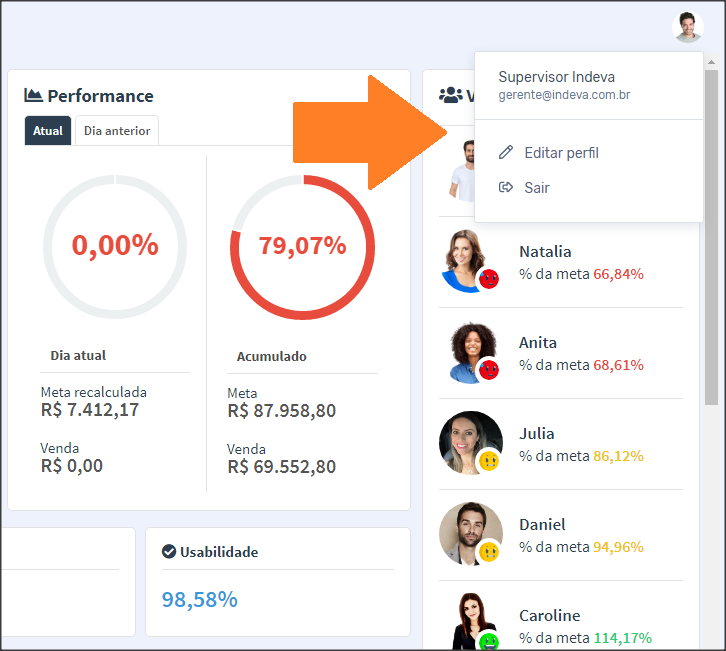Screen dimensions: 726x651
Task: Click the user avatar in top right corner
Action: [688, 27]
